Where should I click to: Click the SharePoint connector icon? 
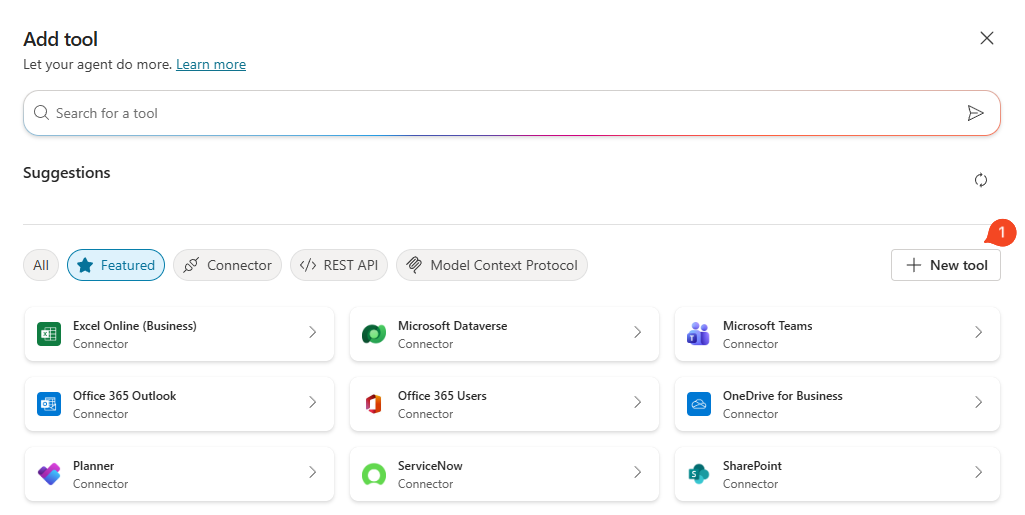coord(698,474)
